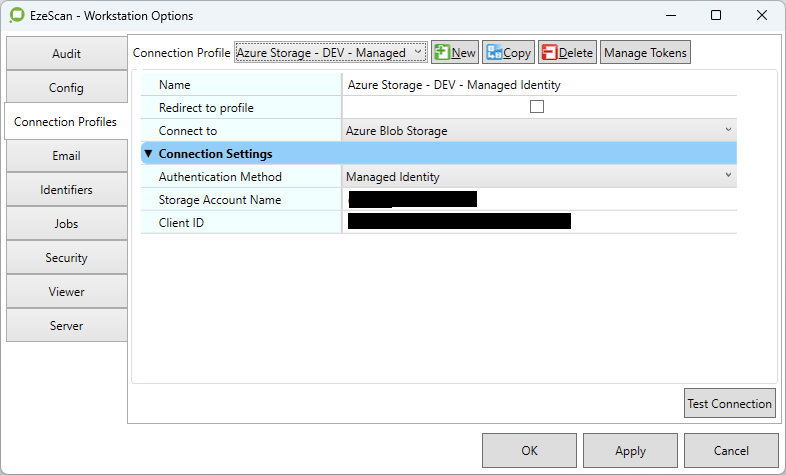Open the Jobs tab
Image resolution: width=786 pixels, height=475 pixels.
66,224
